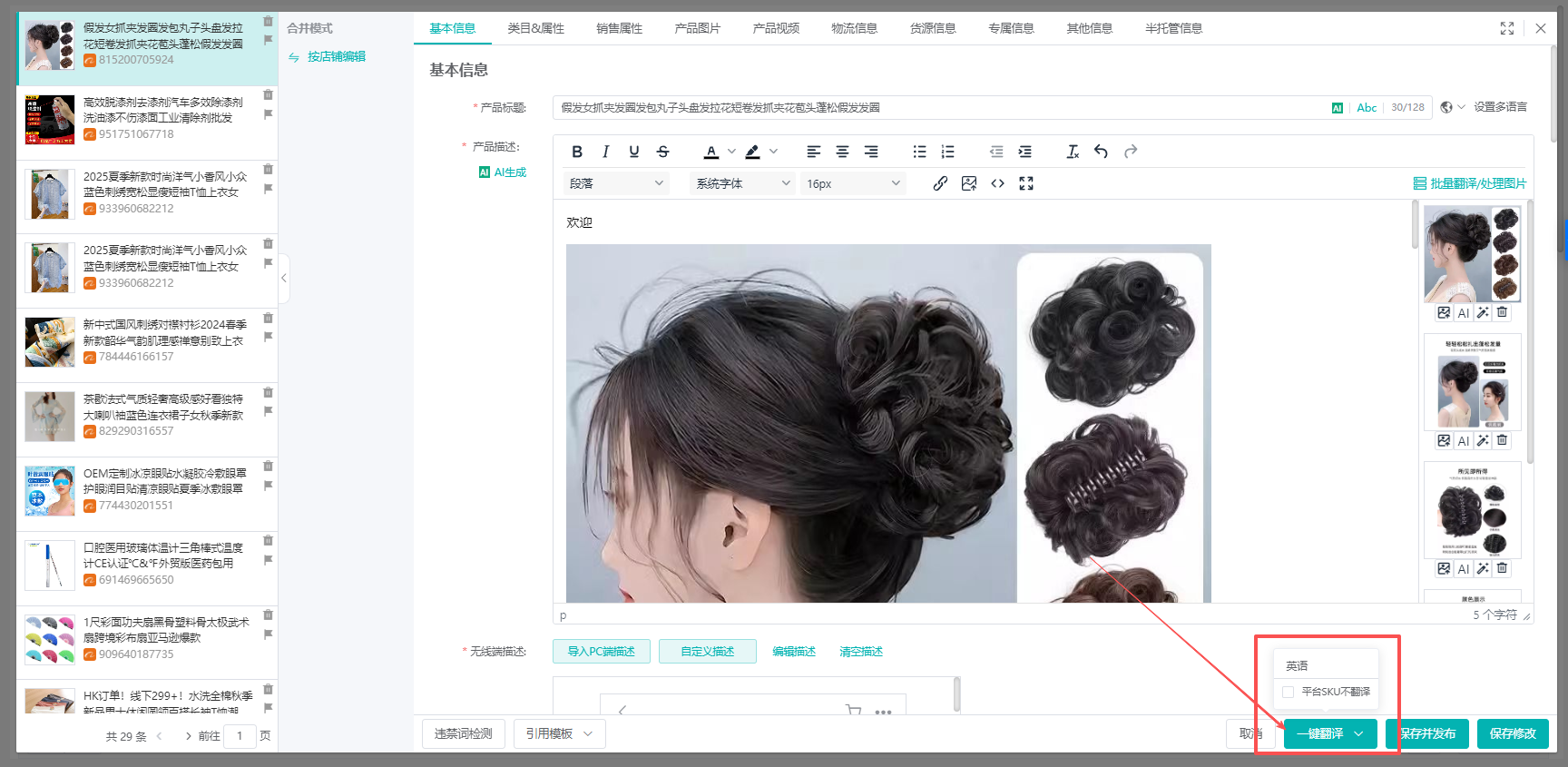
Task: Insert a hyperlink in description
Action: click(940, 183)
